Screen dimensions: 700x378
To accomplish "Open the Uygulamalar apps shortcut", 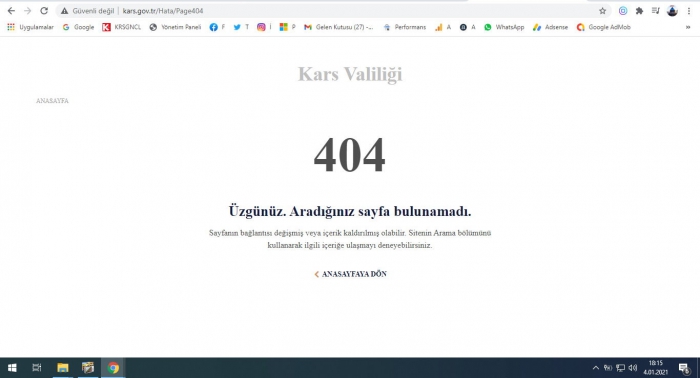I will point(30,27).
